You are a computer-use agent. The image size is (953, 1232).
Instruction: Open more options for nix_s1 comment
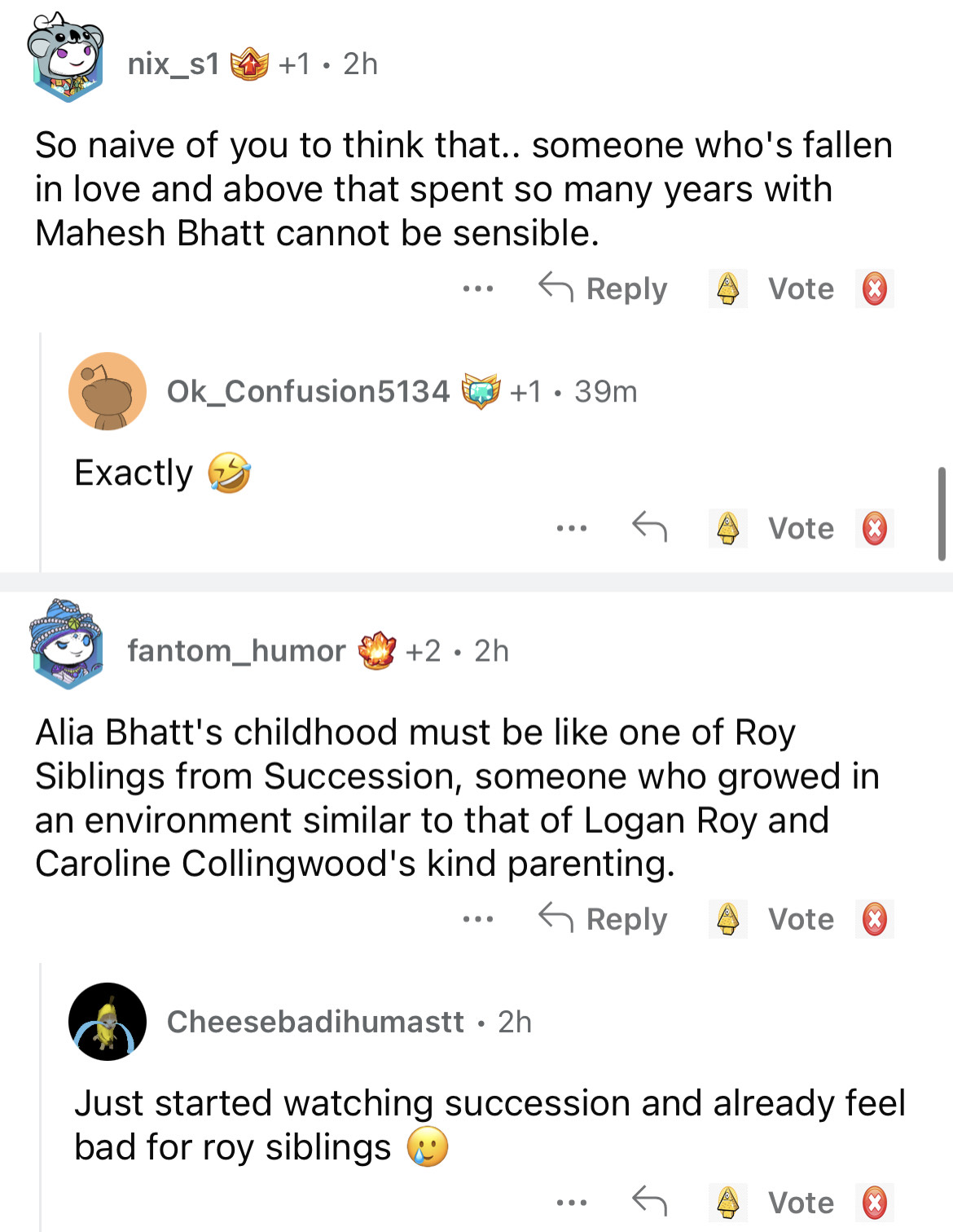point(477,288)
